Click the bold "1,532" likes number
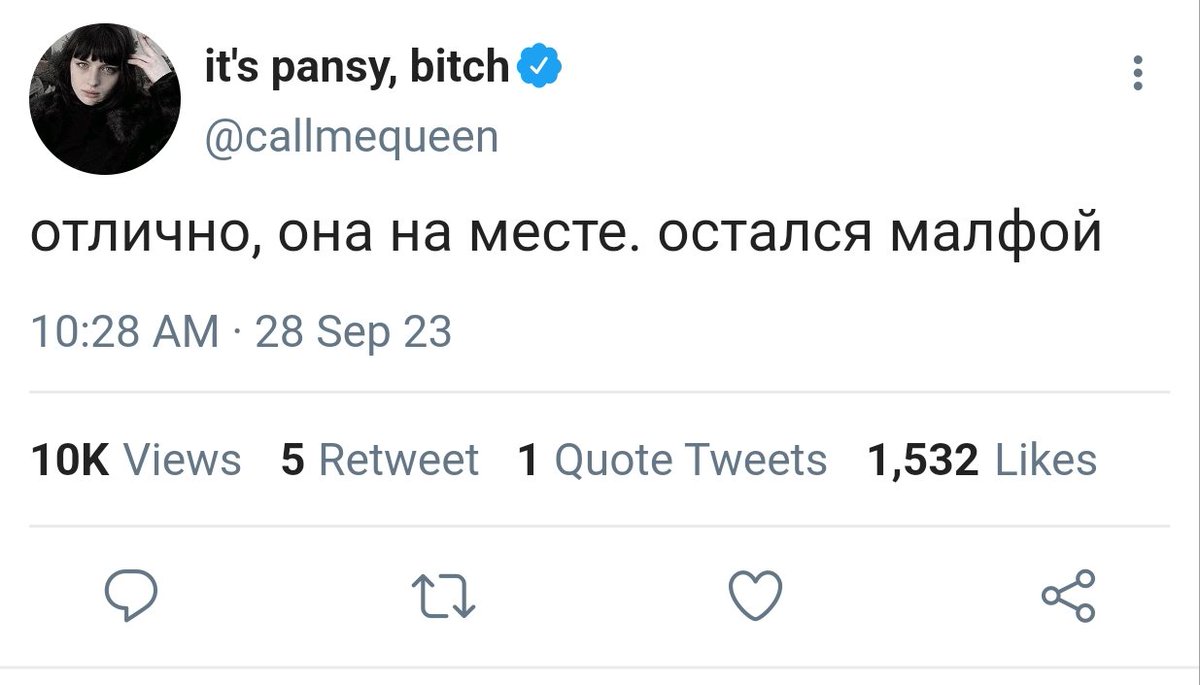This screenshot has width=1200, height=685. pyautogui.click(x=923, y=461)
